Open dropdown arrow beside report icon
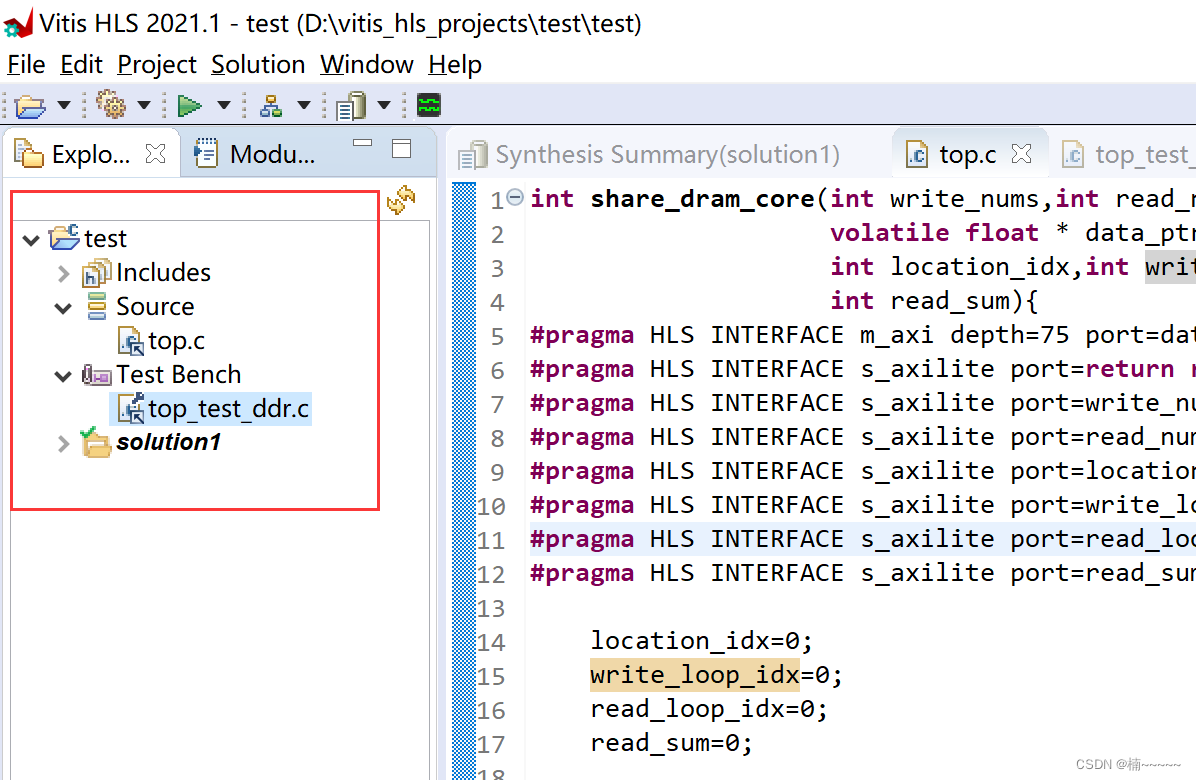Image resolution: width=1196 pixels, height=780 pixels. pos(384,105)
